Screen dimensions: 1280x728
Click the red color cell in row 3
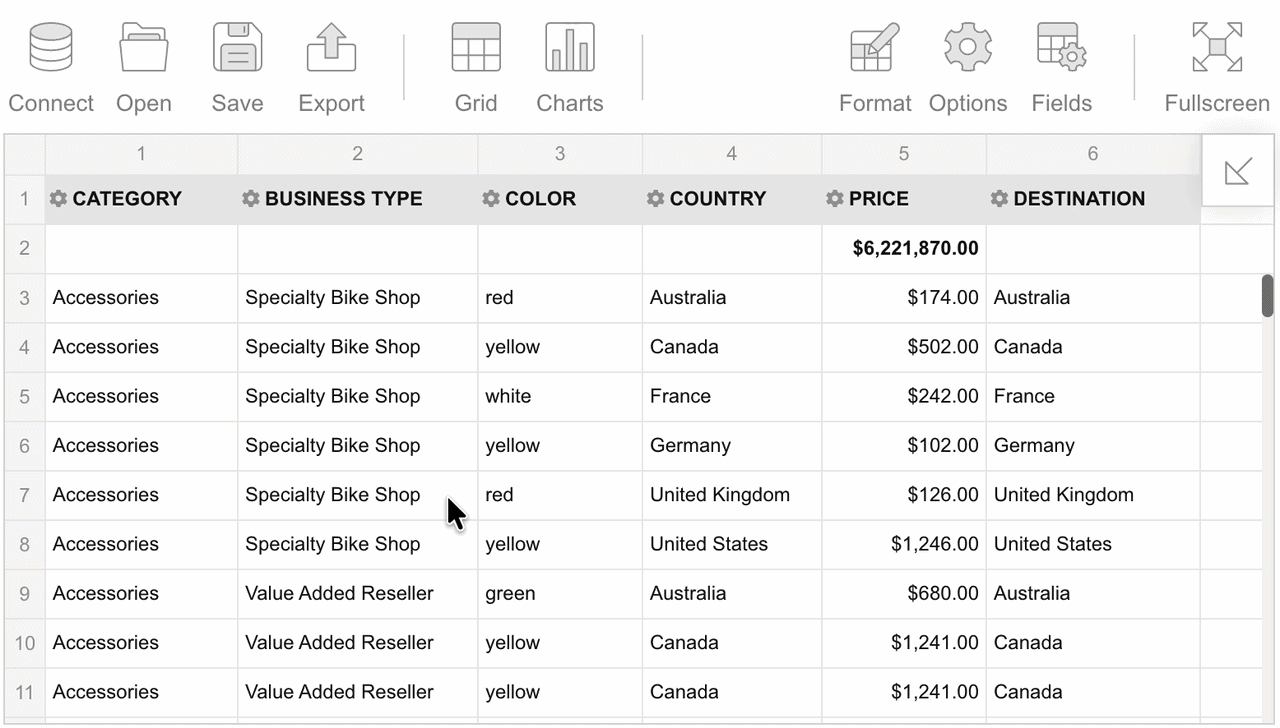560,298
